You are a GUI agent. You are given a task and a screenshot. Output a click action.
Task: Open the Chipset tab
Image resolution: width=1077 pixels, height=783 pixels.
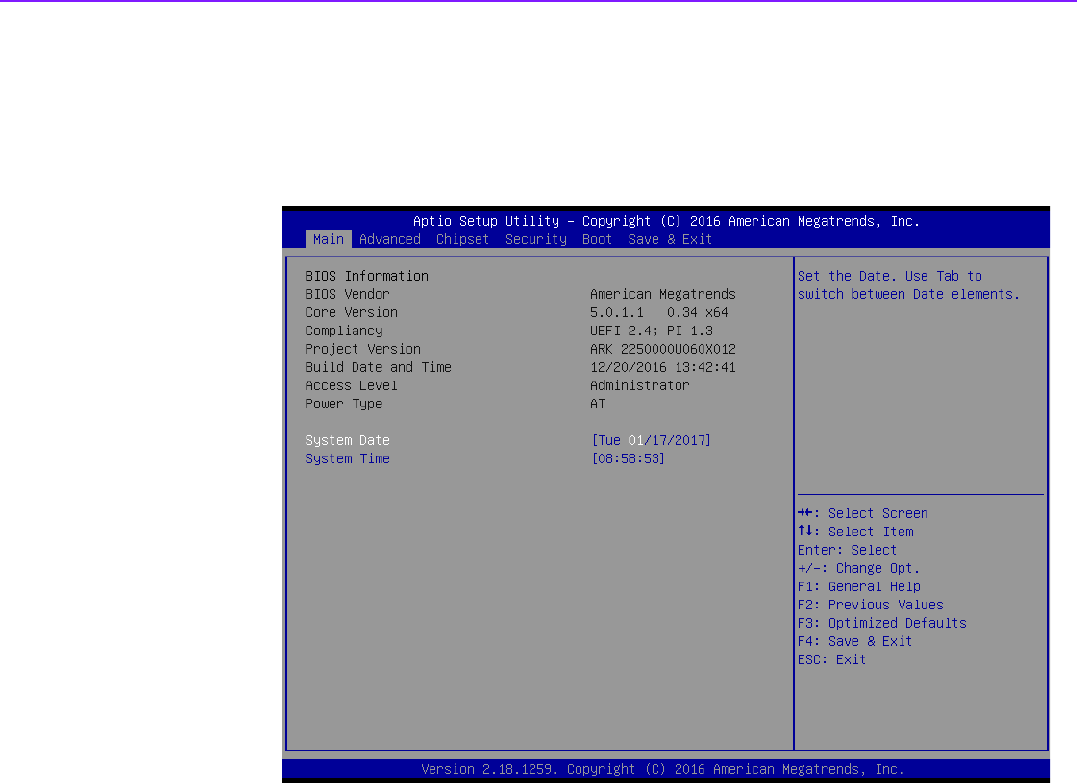pyautogui.click(x=462, y=239)
